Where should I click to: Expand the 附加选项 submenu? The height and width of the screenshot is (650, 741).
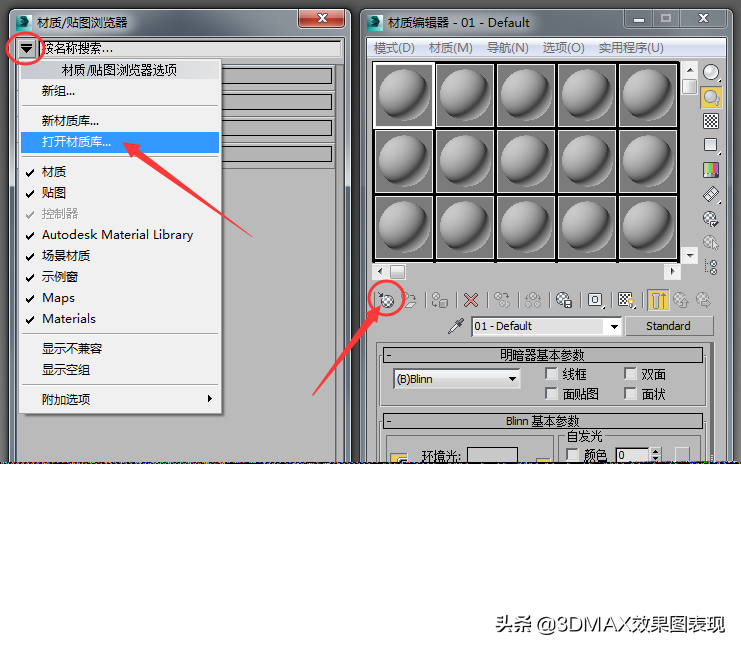coord(120,399)
